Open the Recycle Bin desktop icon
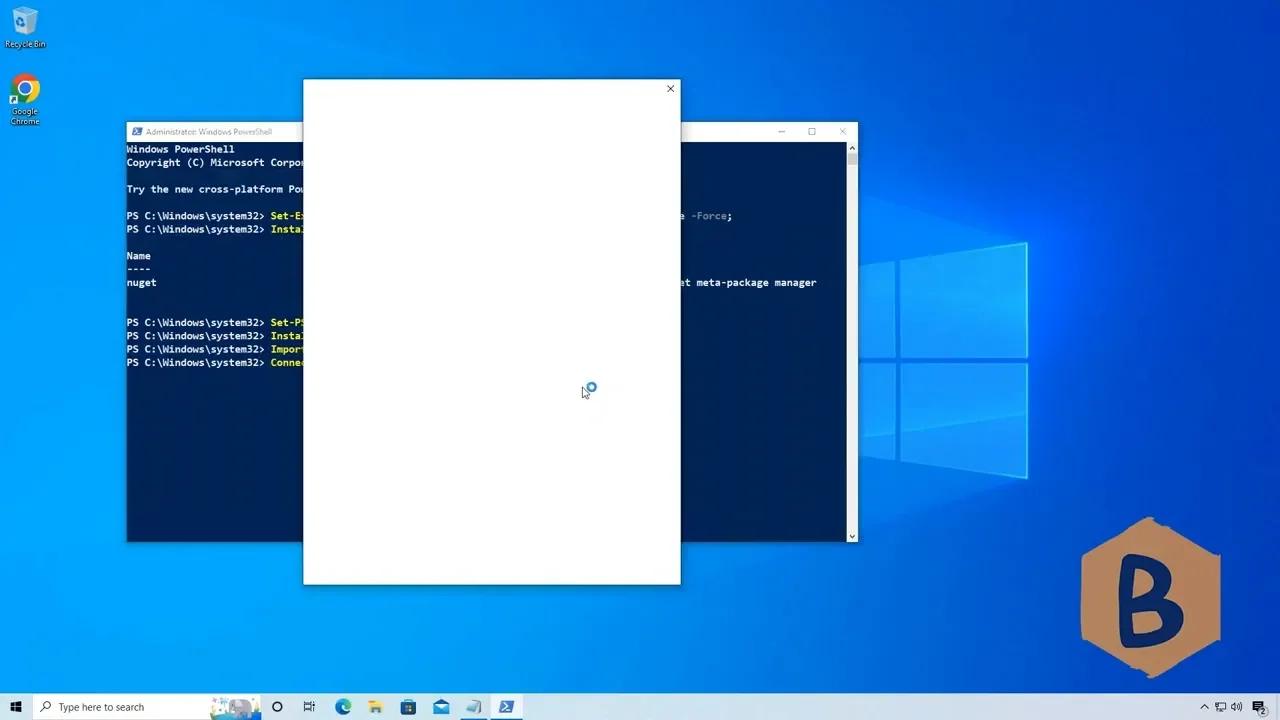 (x=25, y=26)
